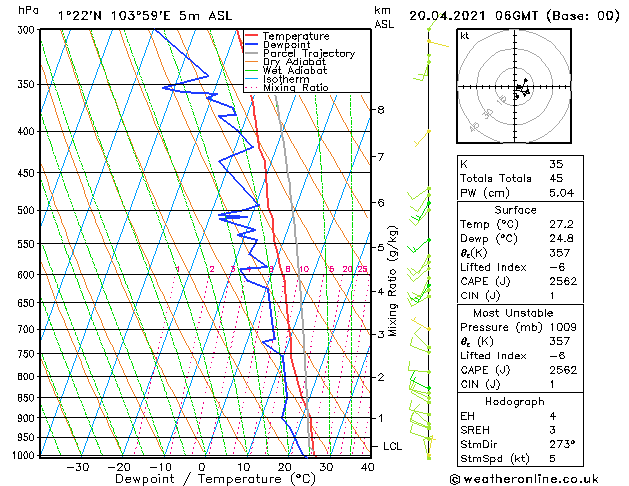The image size is (629, 486).
Task: Click the Hodograph section heading in table
Action: (515, 402)
